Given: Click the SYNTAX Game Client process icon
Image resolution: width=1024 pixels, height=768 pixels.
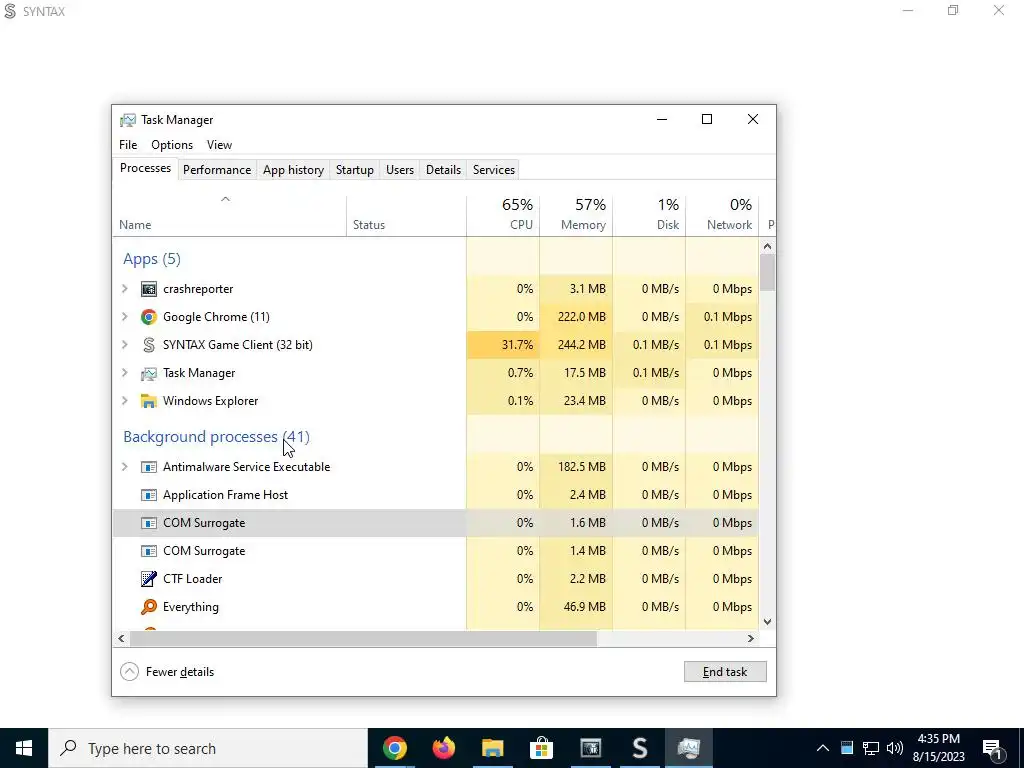Looking at the screenshot, I should (149, 345).
